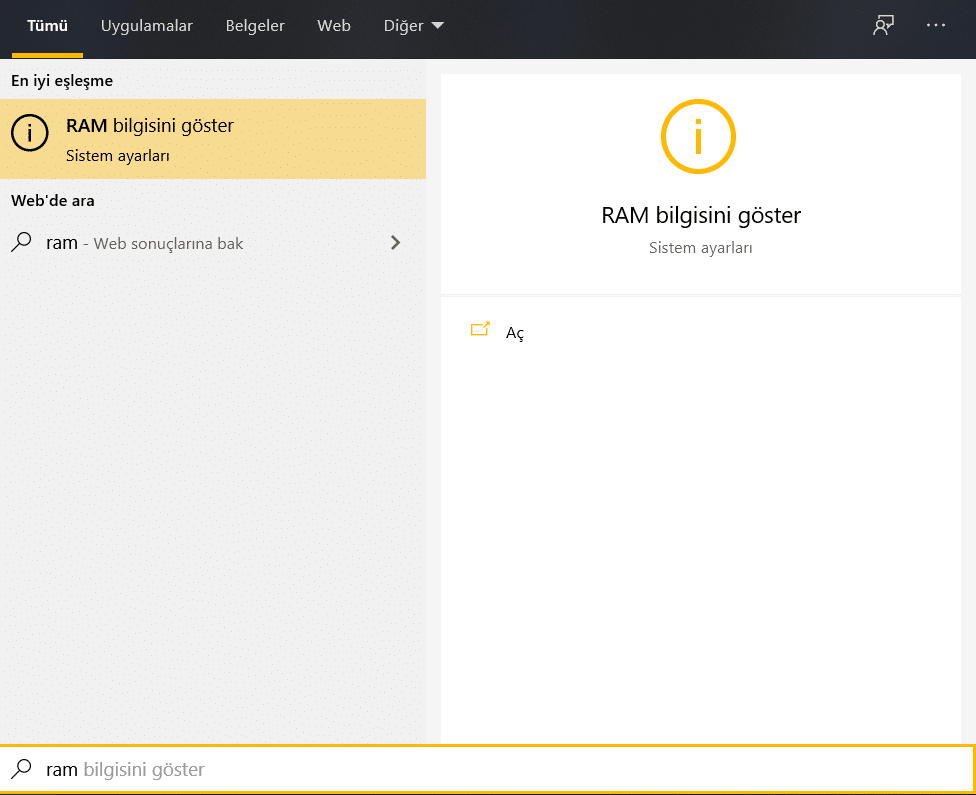Select the magnifier icon in the search box
The image size is (976, 795).
[x=22, y=769]
